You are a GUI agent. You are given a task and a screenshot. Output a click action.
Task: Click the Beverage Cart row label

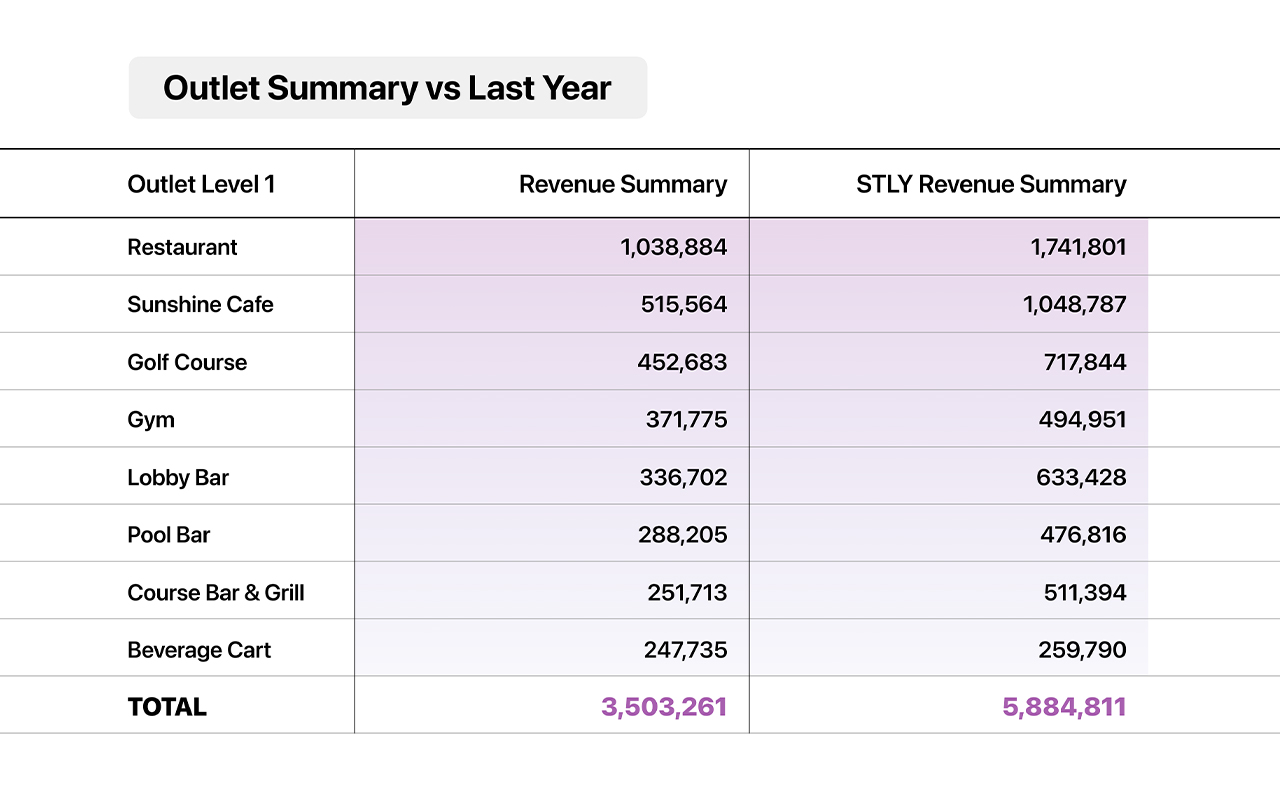tap(199, 650)
